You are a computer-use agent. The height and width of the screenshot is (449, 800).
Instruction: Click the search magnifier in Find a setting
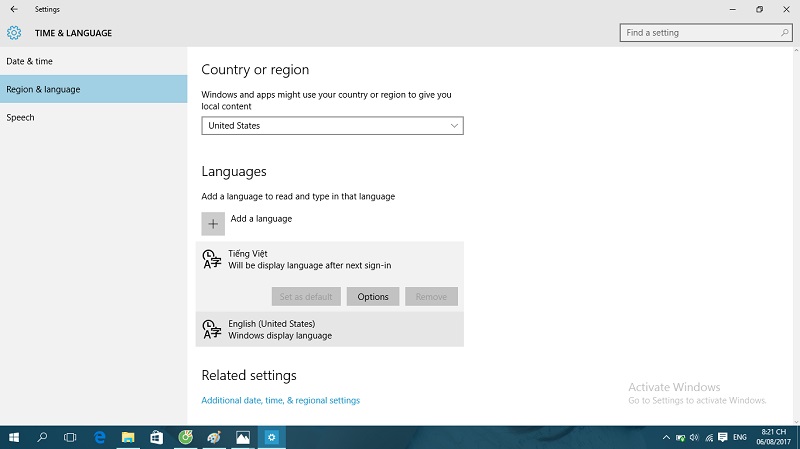(784, 33)
